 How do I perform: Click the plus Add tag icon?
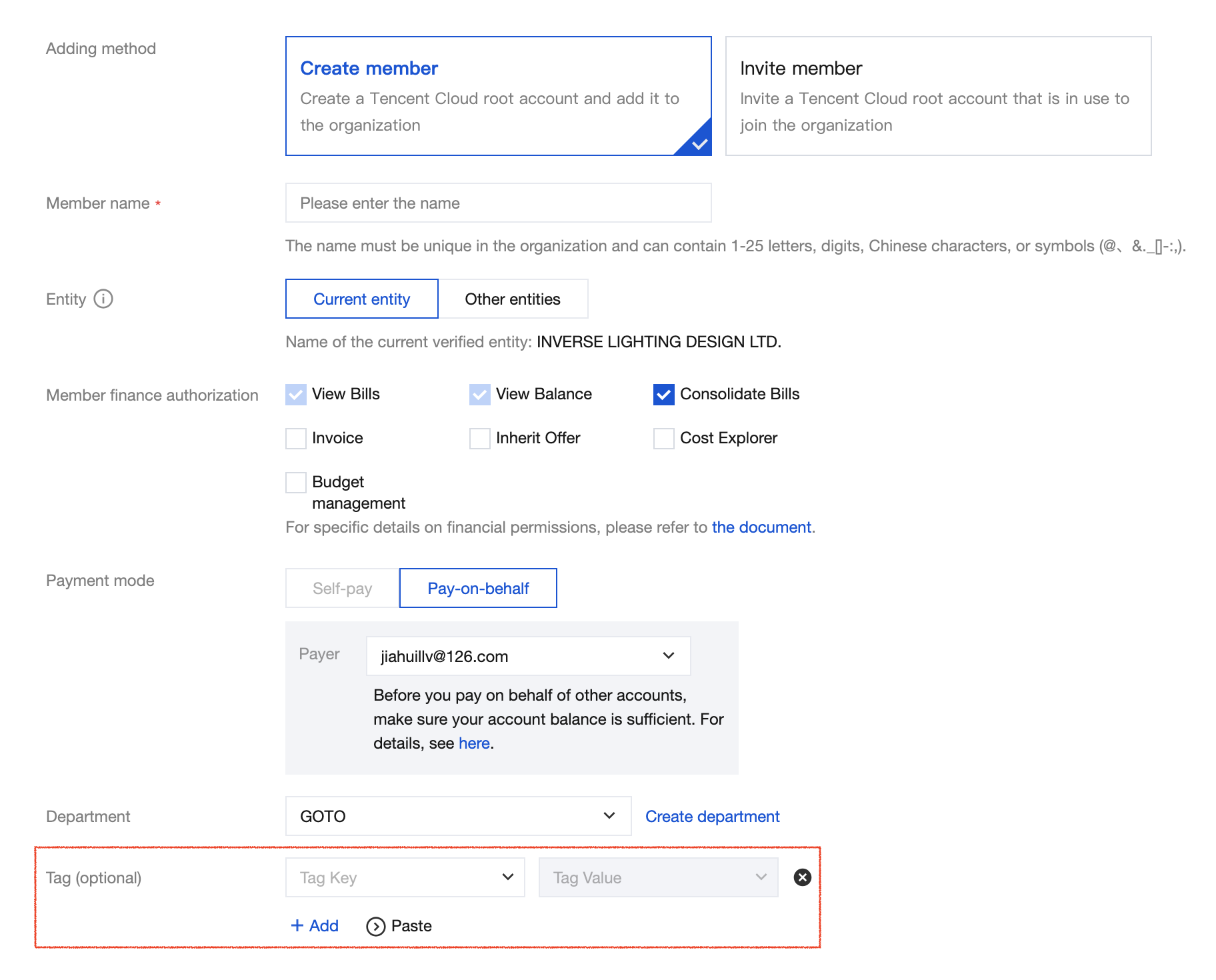[x=297, y=925]
